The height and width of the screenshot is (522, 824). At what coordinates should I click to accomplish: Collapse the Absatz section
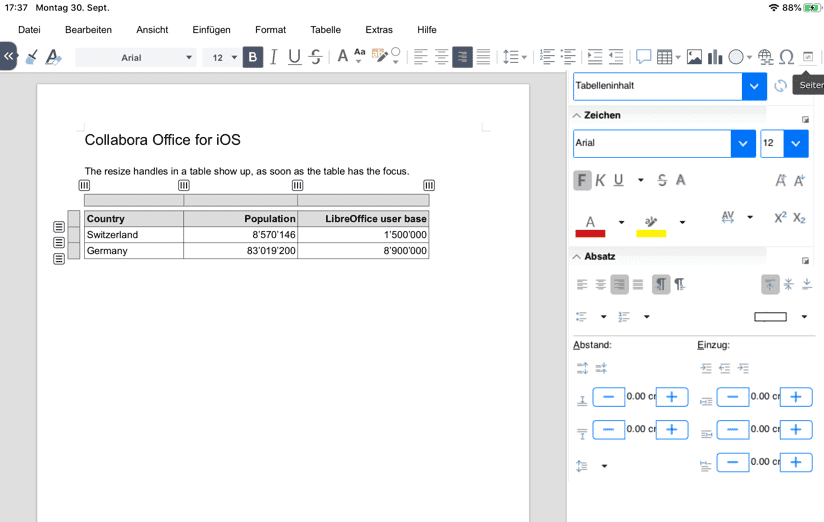(x=577, y=257)
